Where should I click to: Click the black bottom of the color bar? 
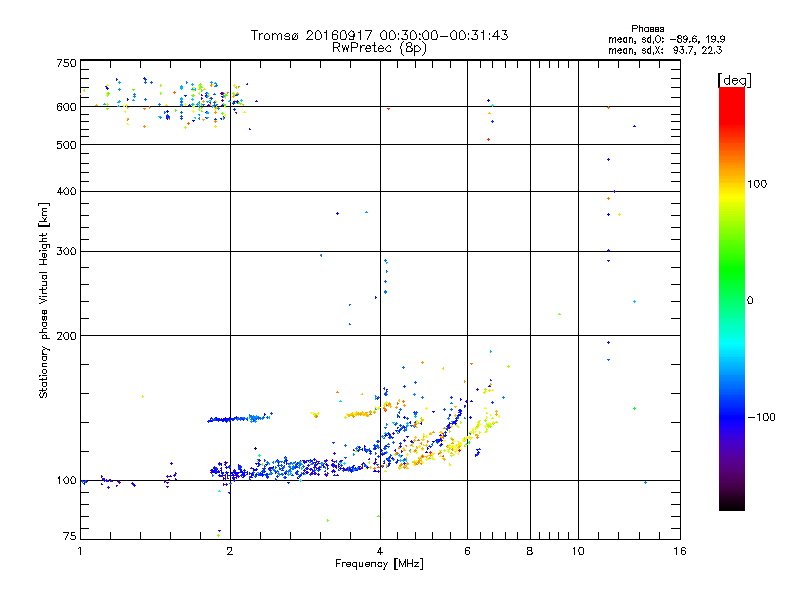(732, 503)
